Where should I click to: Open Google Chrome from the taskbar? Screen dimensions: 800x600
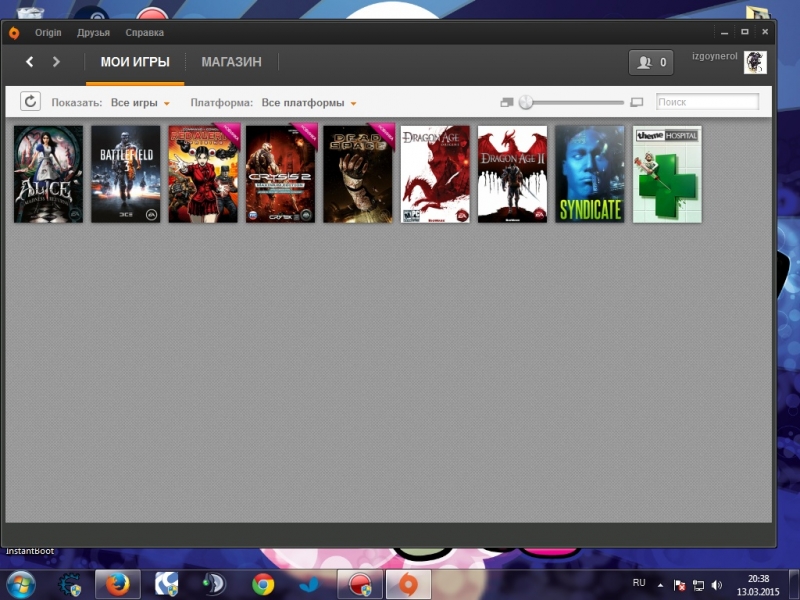click(263, 584)
